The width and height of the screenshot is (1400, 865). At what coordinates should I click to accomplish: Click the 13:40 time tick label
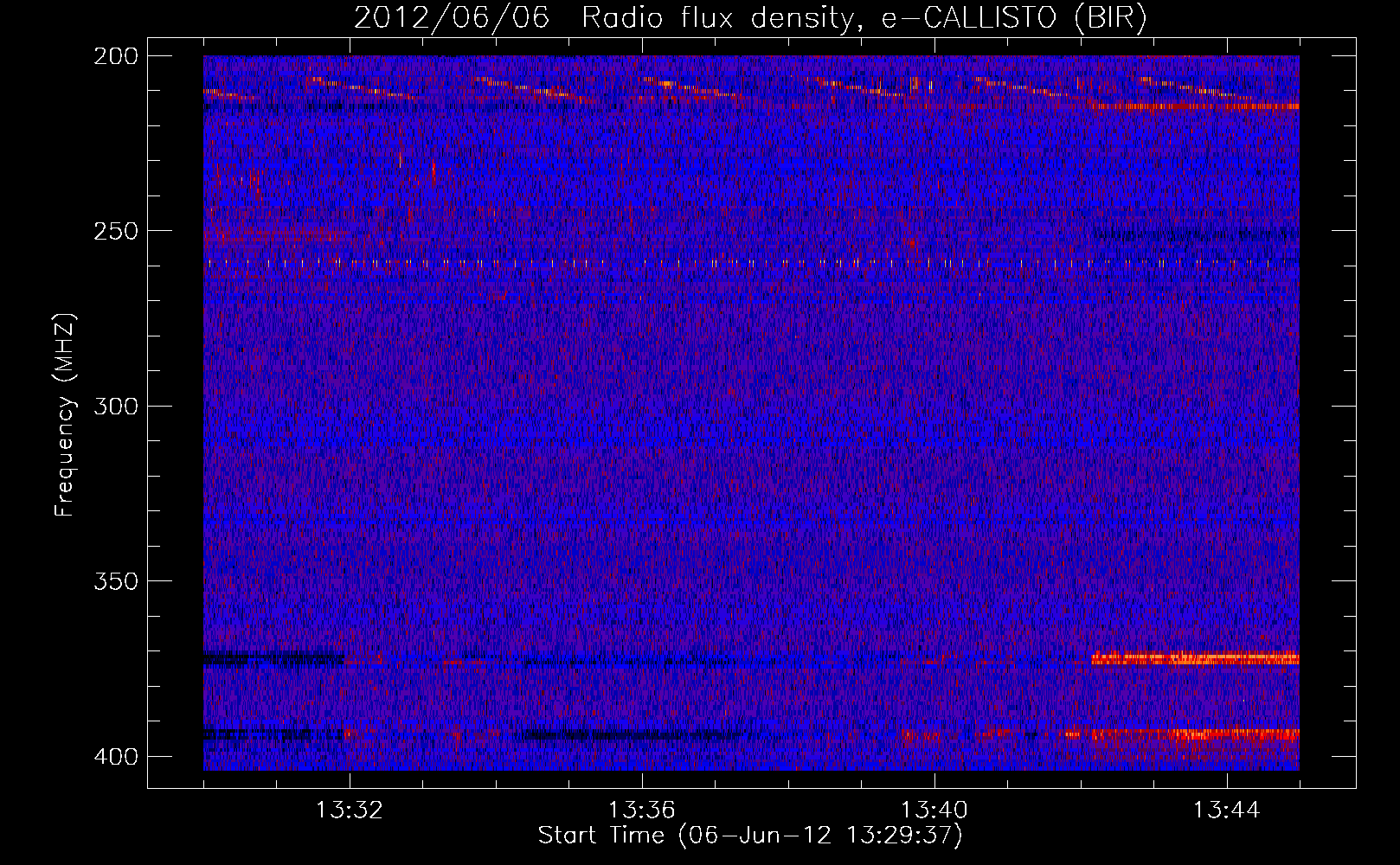click(x=934, y=811)
